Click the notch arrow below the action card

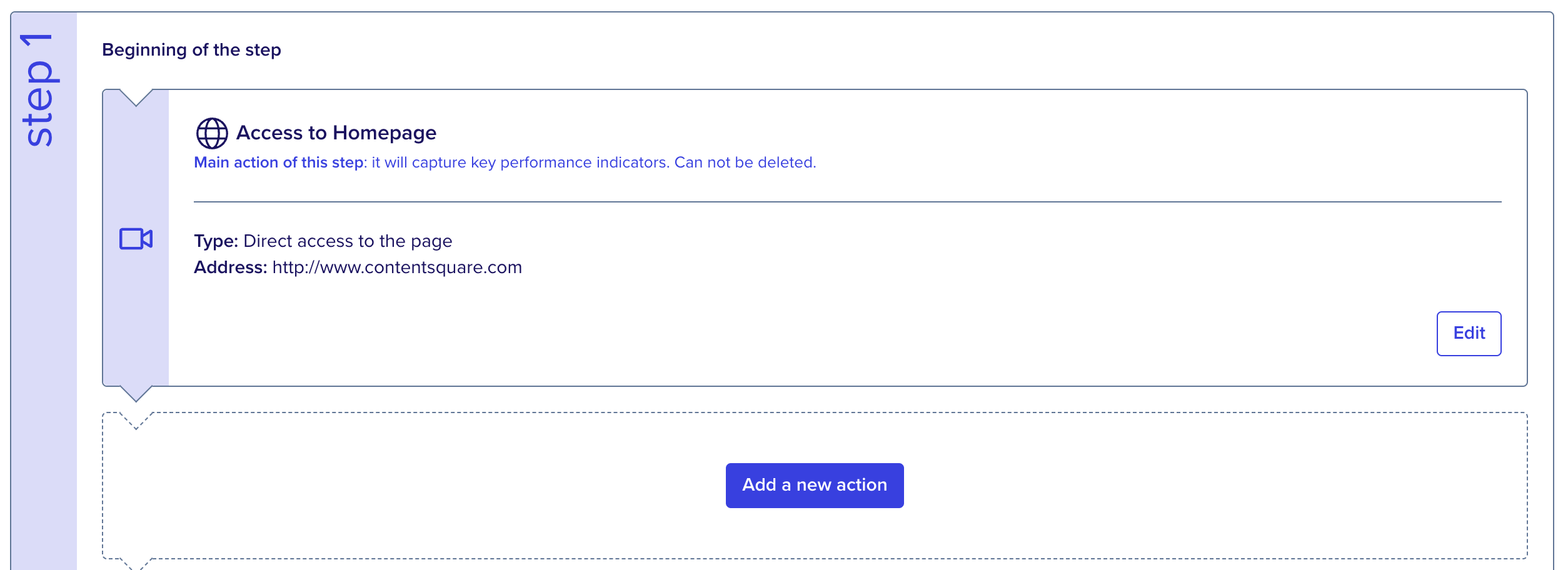point(136,394)
